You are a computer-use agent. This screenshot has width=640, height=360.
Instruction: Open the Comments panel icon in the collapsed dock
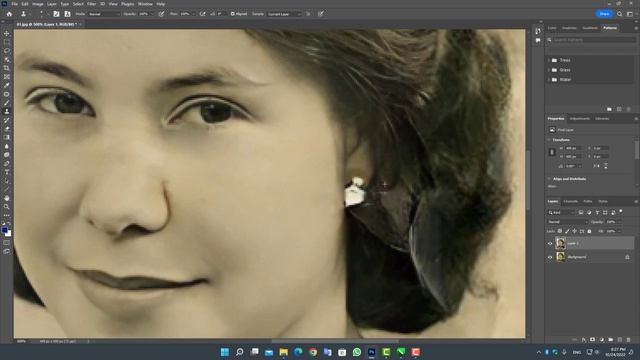tap(538, 40)
